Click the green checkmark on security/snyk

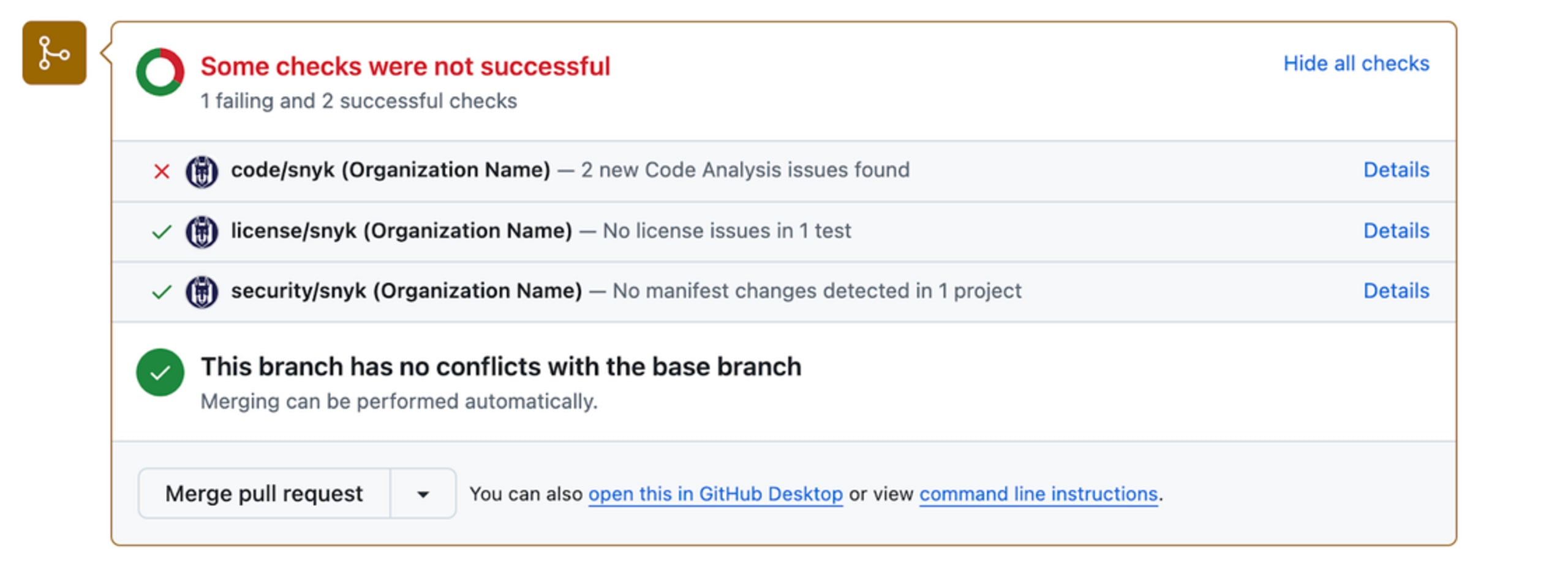coord(161,292)
